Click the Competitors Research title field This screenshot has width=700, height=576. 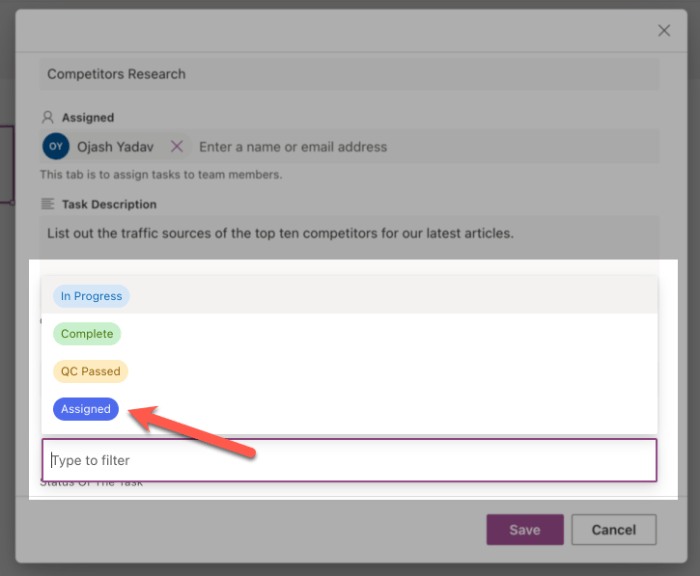pos(349,74)
